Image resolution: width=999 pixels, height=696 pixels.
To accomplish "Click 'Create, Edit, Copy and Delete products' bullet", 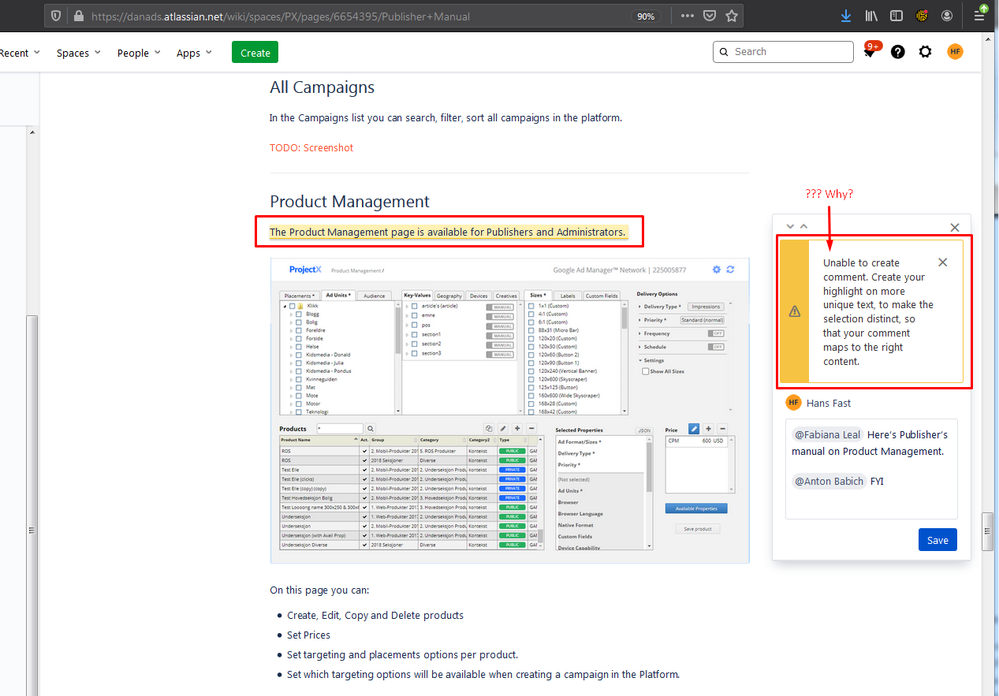I will [x=375, y=615].
